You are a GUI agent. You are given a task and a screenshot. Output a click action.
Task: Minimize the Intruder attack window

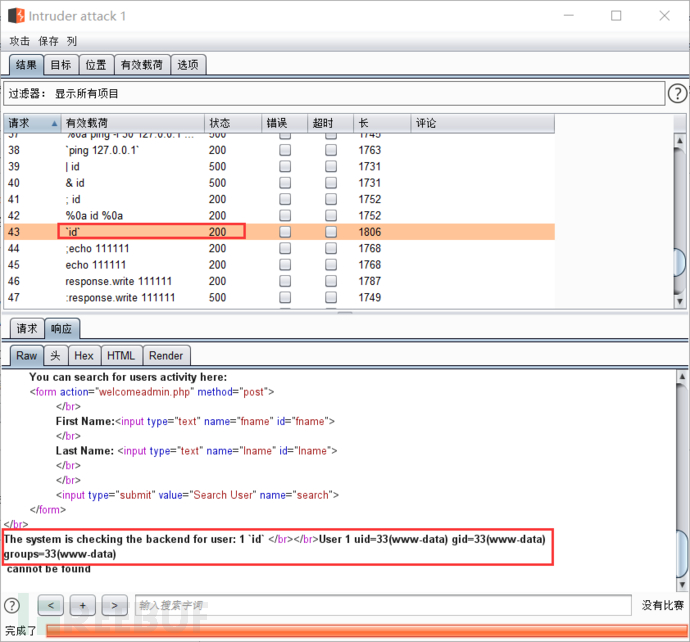coord(570,16)
